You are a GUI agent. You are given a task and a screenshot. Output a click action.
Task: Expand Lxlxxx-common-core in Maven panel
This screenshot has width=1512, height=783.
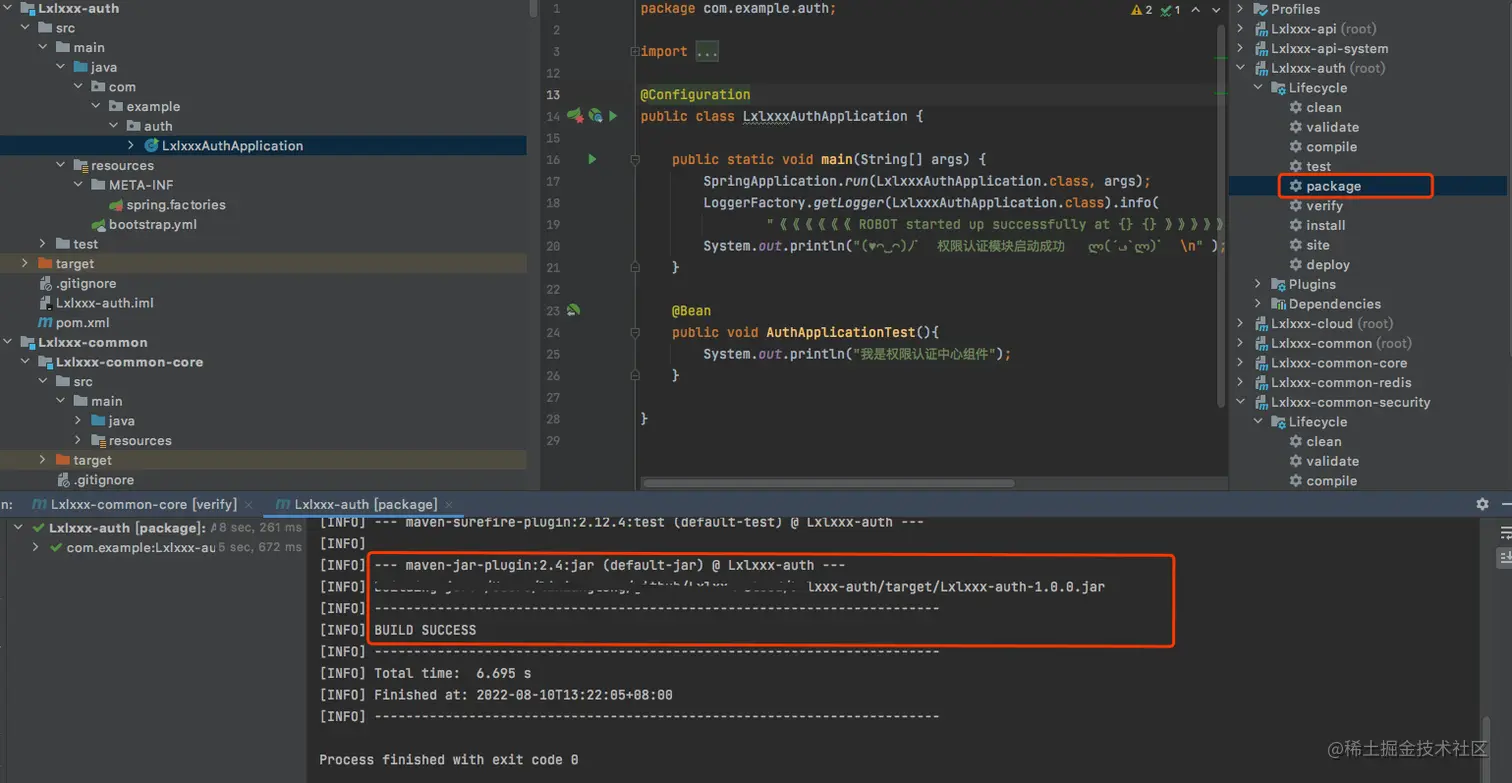click(x=1241, y=363)
